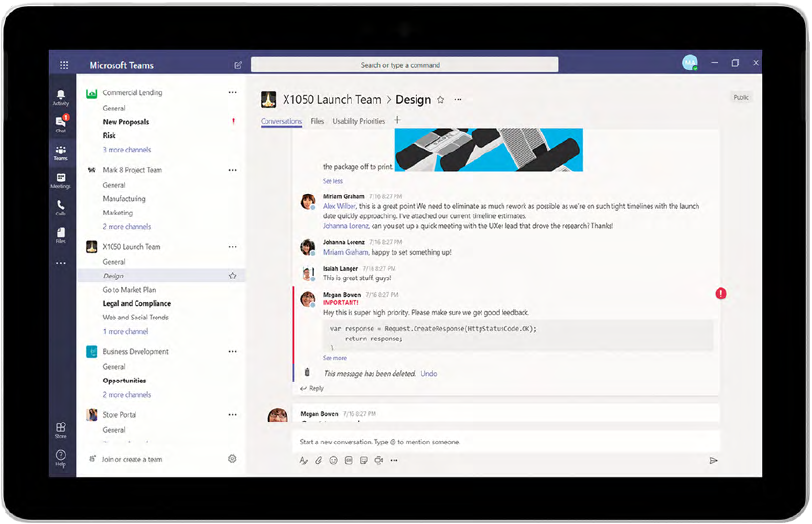Open Web and Social Trends channel
The image size is (812, 524).
pyautogui.click(x=135, y=317)
